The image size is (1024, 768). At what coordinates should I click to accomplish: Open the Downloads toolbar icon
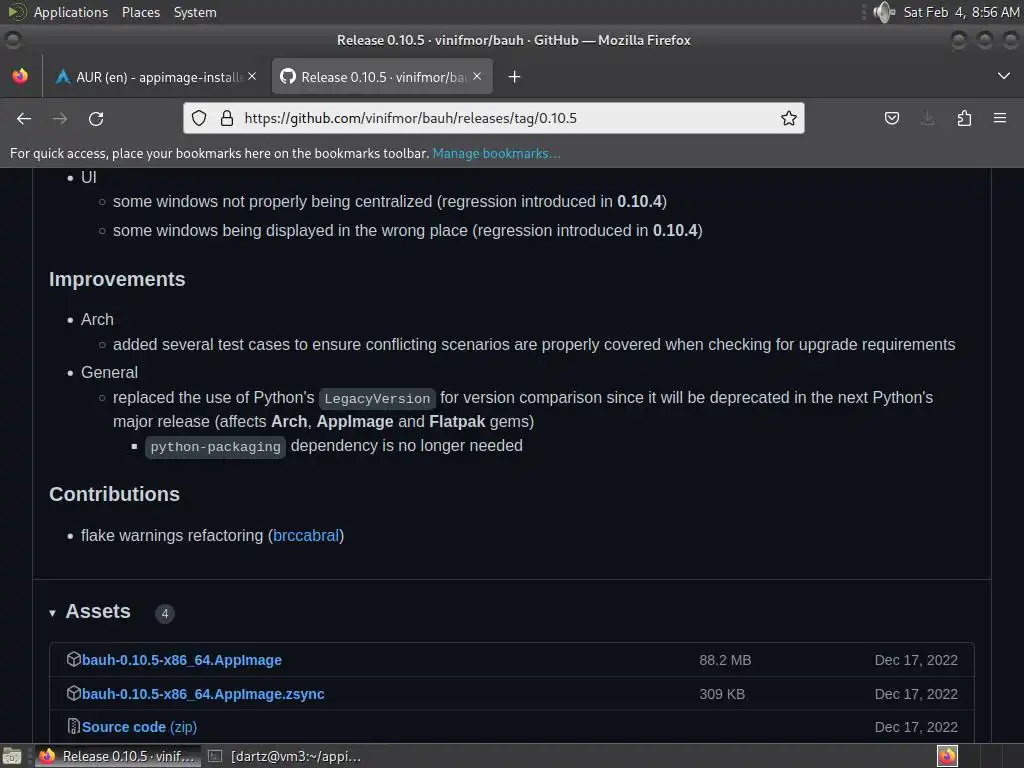pyautogui.click(x=927, y=118)
